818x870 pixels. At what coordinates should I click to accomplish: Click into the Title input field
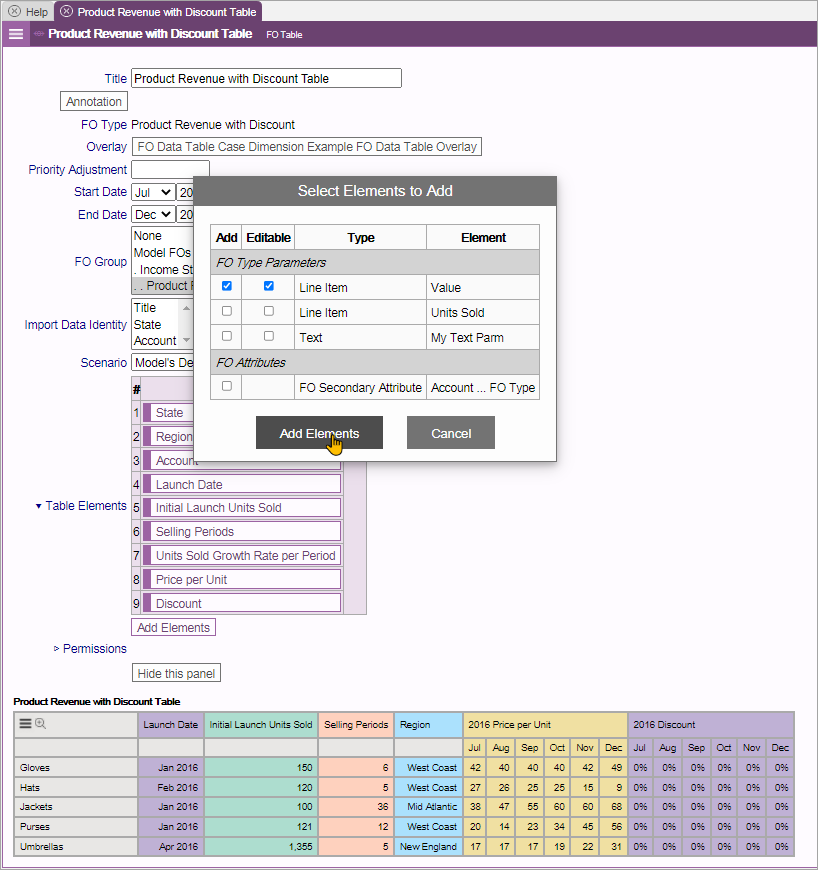tap(266, 78)
